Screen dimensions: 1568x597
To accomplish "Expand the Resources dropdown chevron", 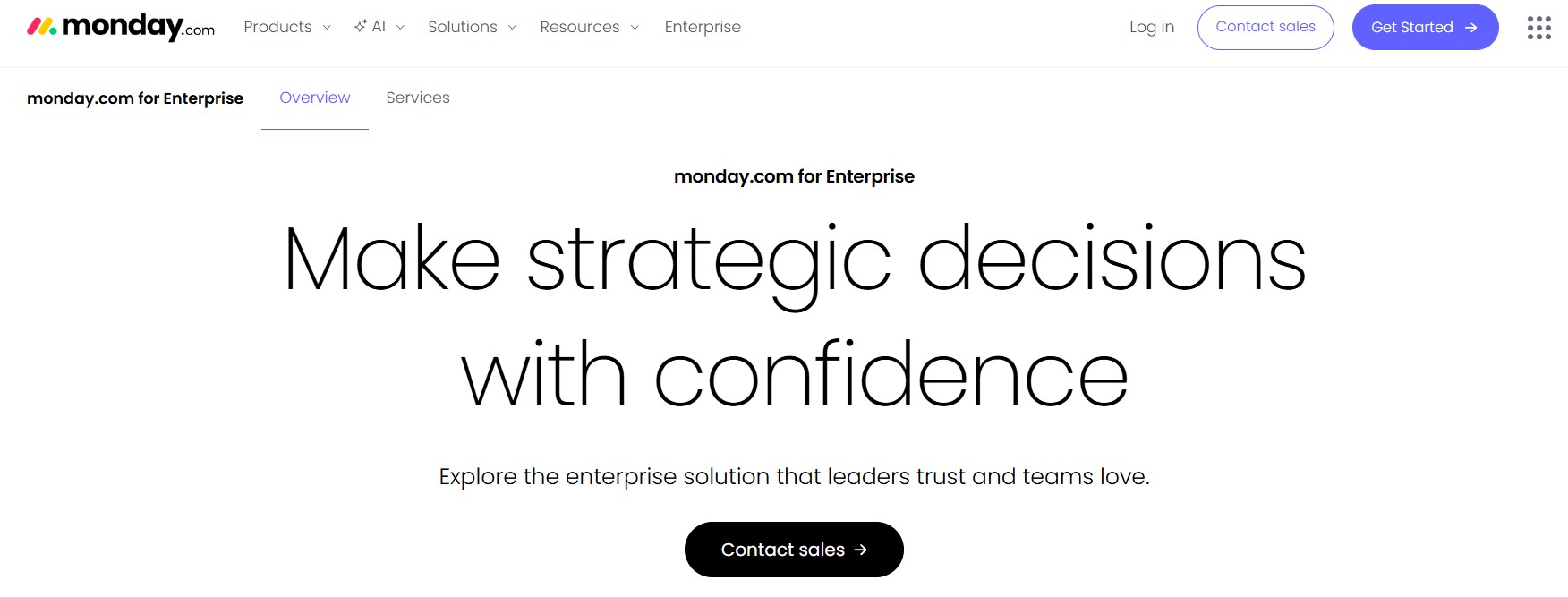I will coord(635,28).
